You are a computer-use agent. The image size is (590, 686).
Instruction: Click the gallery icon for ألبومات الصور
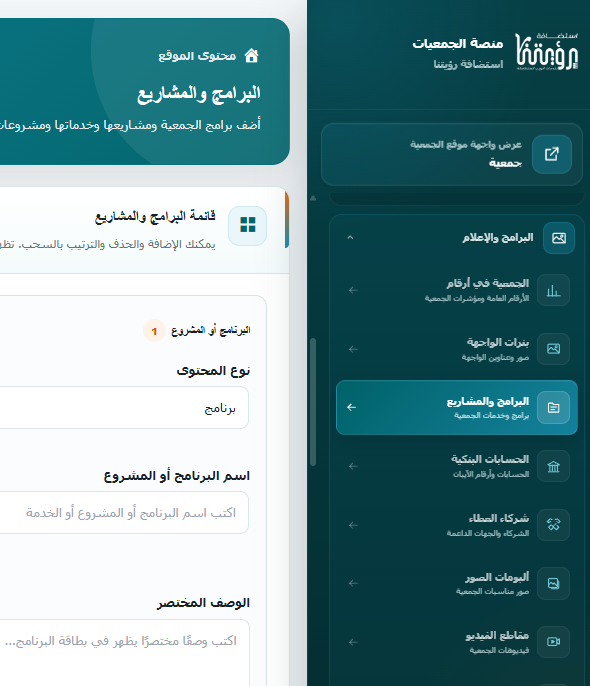pyautogui.click(x=553, y=583)
